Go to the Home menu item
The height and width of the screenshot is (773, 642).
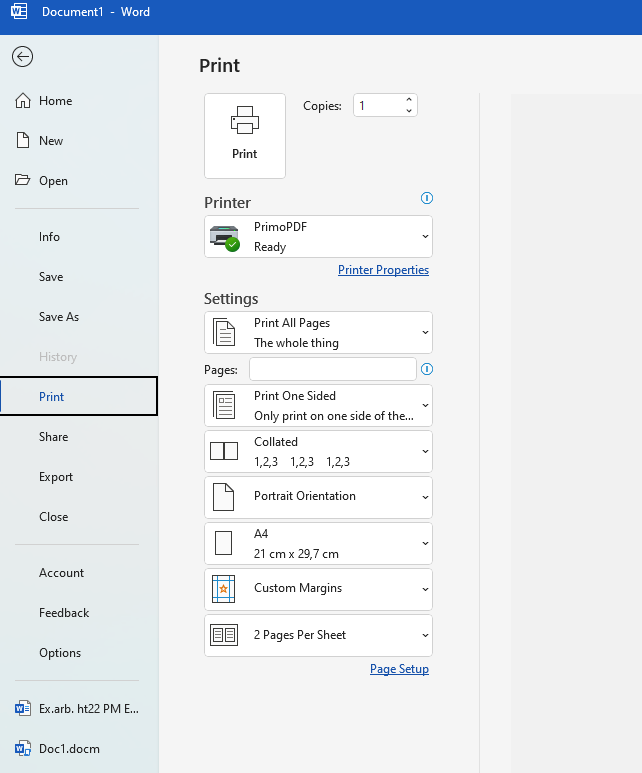tap(79, 101)
